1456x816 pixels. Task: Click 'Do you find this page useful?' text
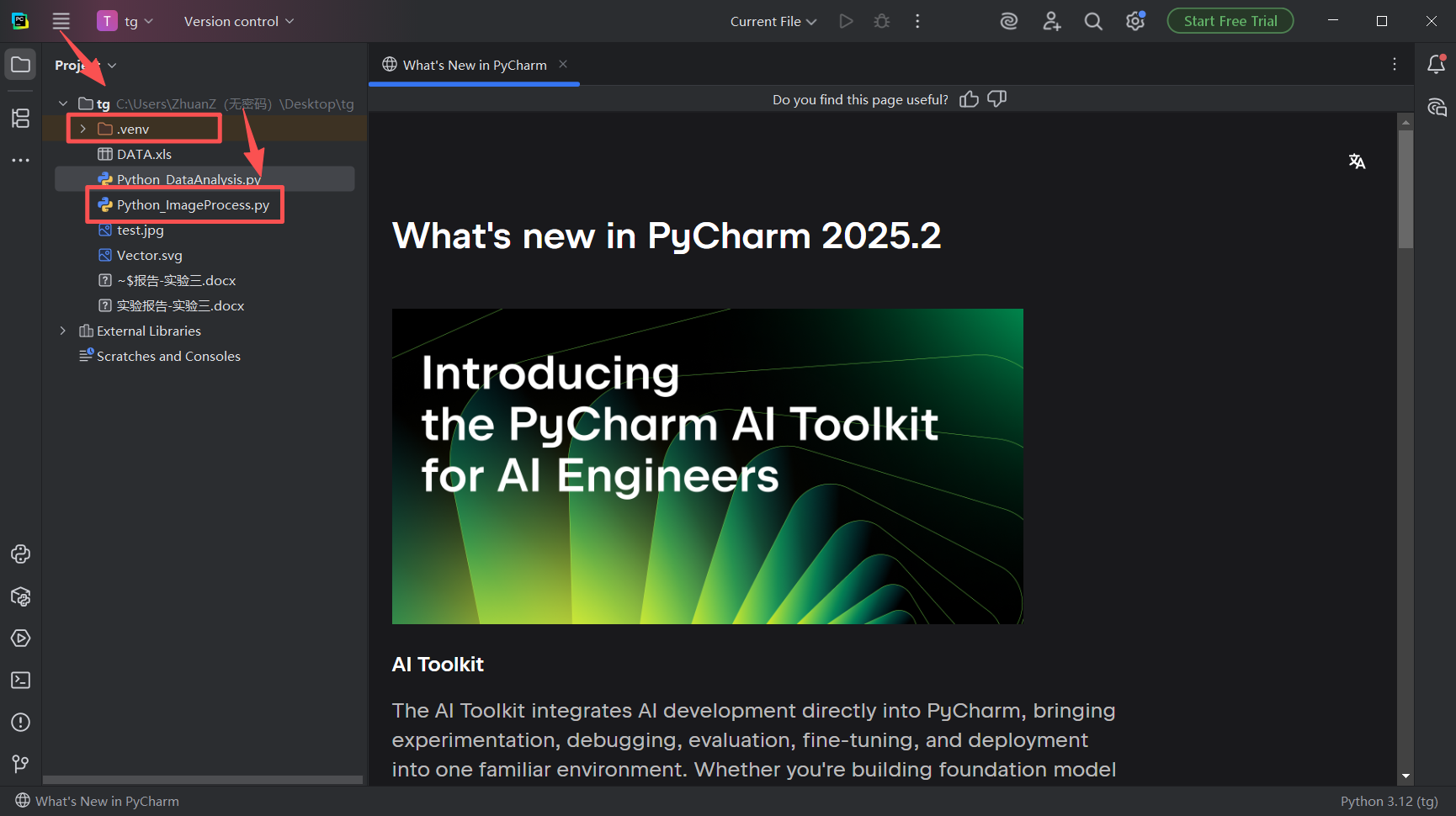pyautogui.click(x=860, y=99)
